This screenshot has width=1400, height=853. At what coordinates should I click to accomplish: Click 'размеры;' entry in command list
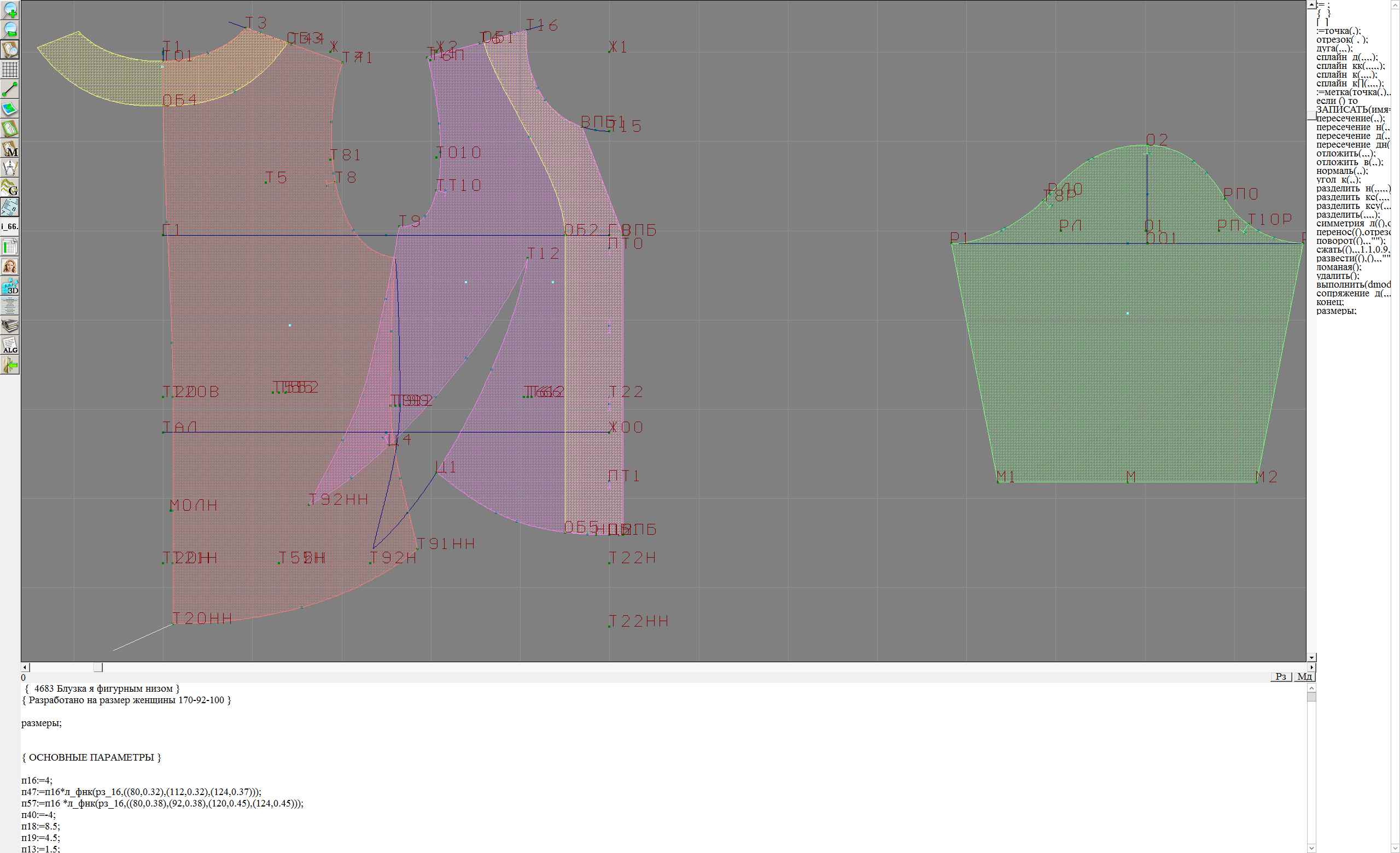click(x=1336, y=311)
